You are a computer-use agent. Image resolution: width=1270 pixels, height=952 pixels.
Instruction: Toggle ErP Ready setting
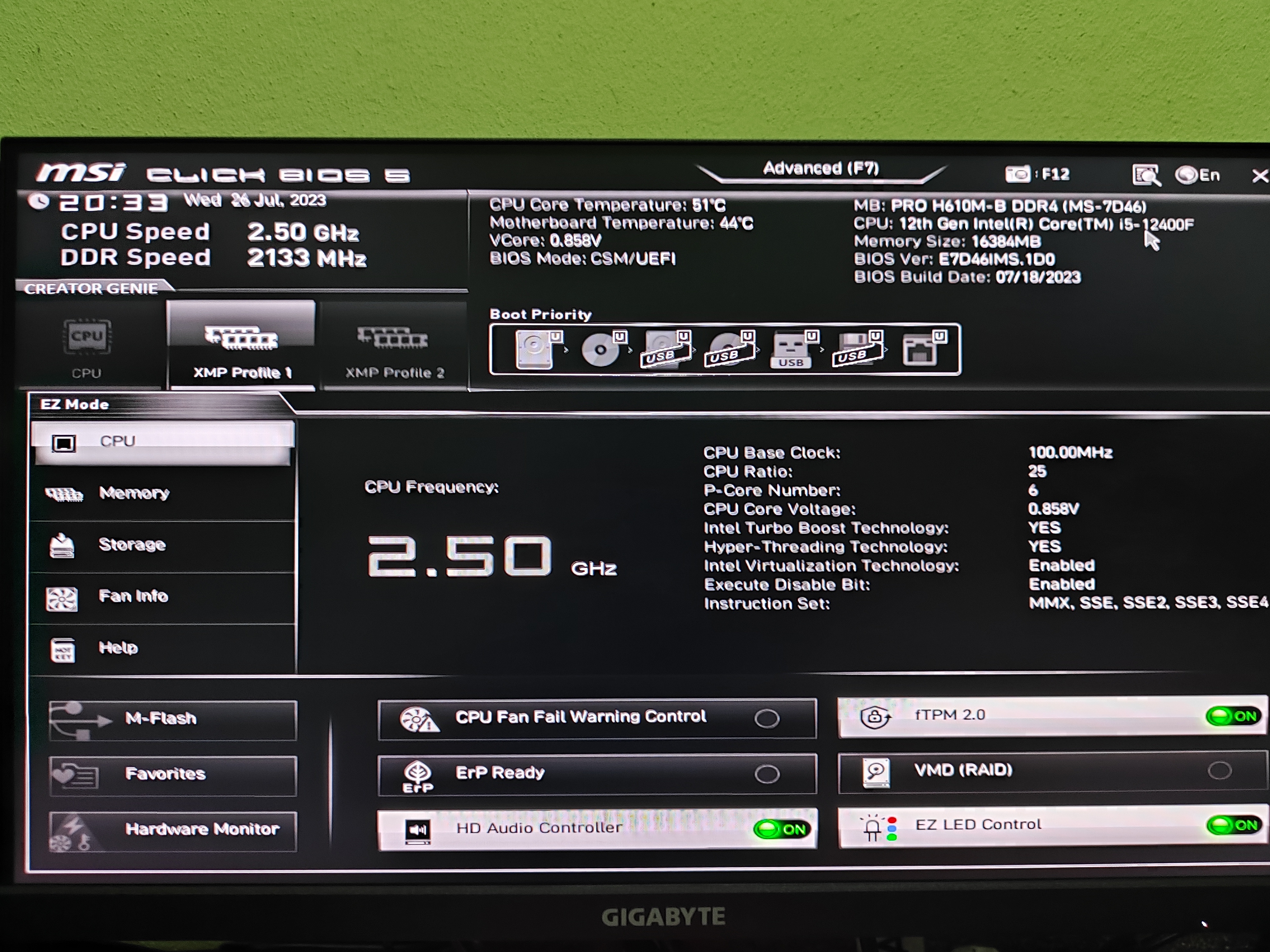tap(597, 774)
